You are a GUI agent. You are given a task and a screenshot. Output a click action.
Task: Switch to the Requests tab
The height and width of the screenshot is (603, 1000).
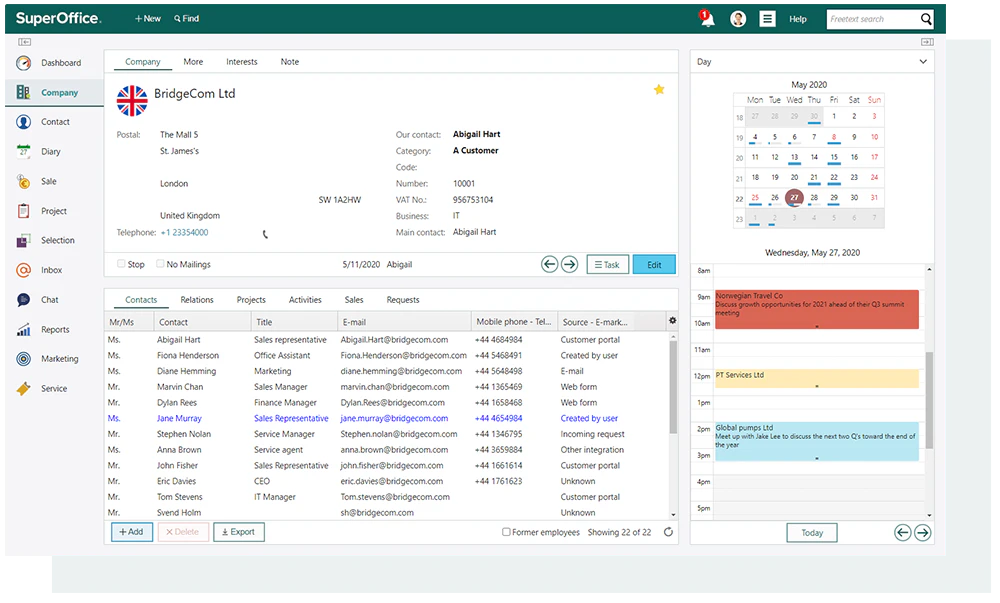point(403,300)
